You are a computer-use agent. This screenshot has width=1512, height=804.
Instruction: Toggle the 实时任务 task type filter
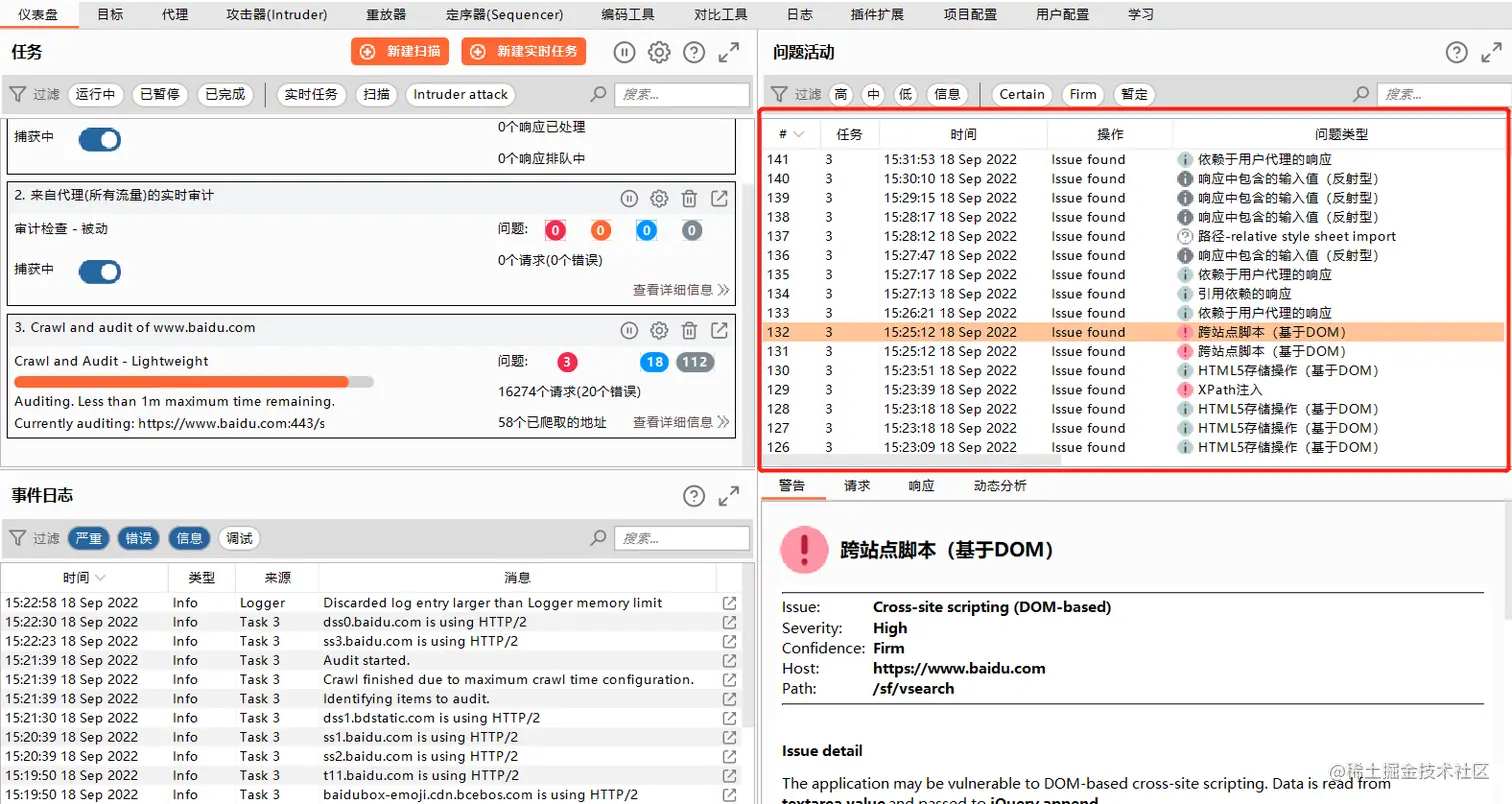311,95
